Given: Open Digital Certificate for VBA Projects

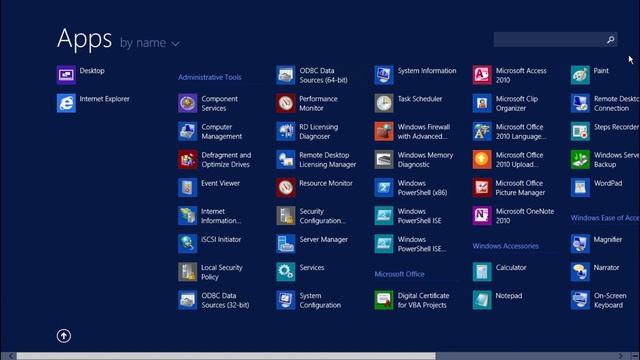Looking at the screenshot, I should [412, 300].
